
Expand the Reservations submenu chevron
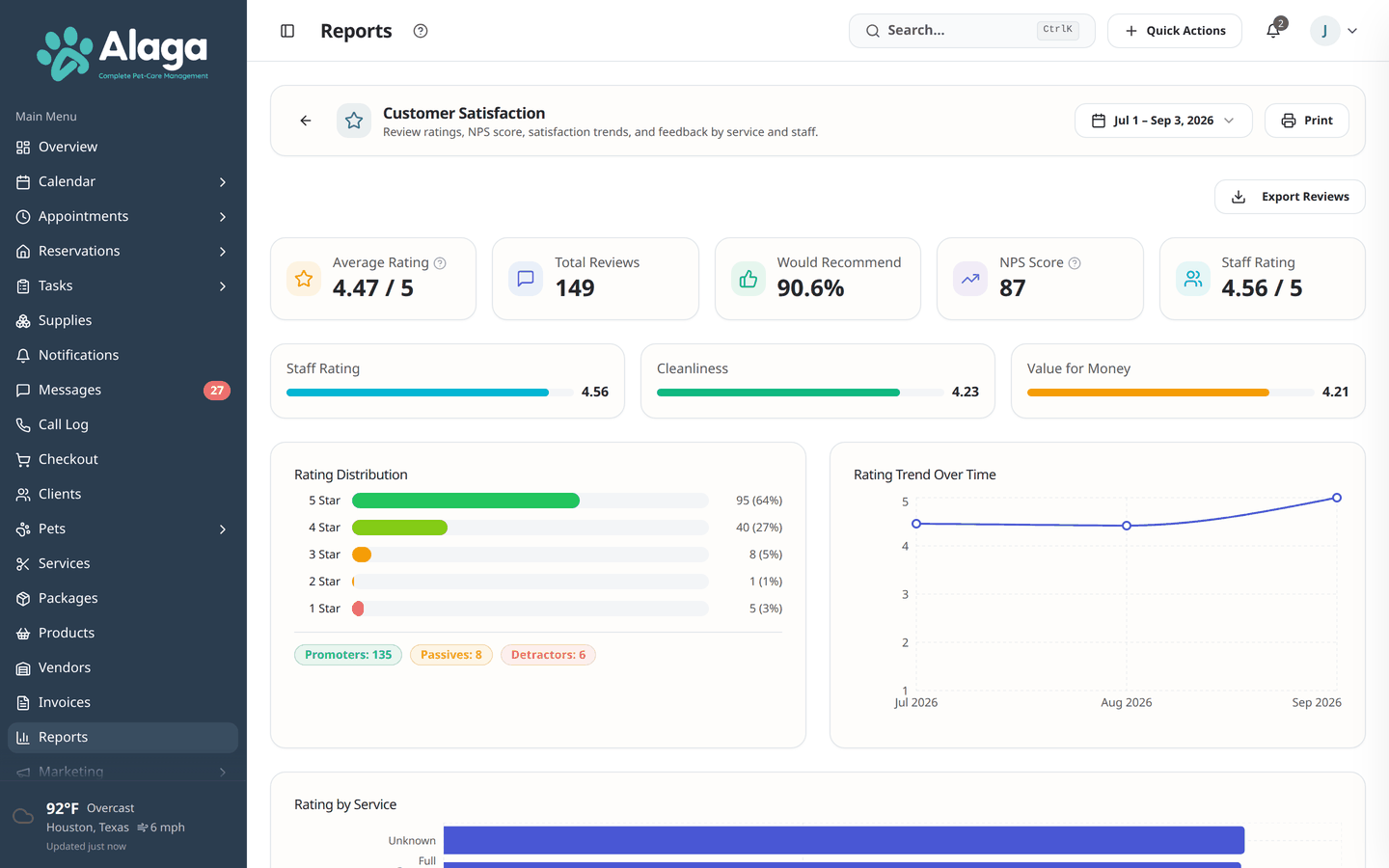pyautogui.click(x=223, y=252)
